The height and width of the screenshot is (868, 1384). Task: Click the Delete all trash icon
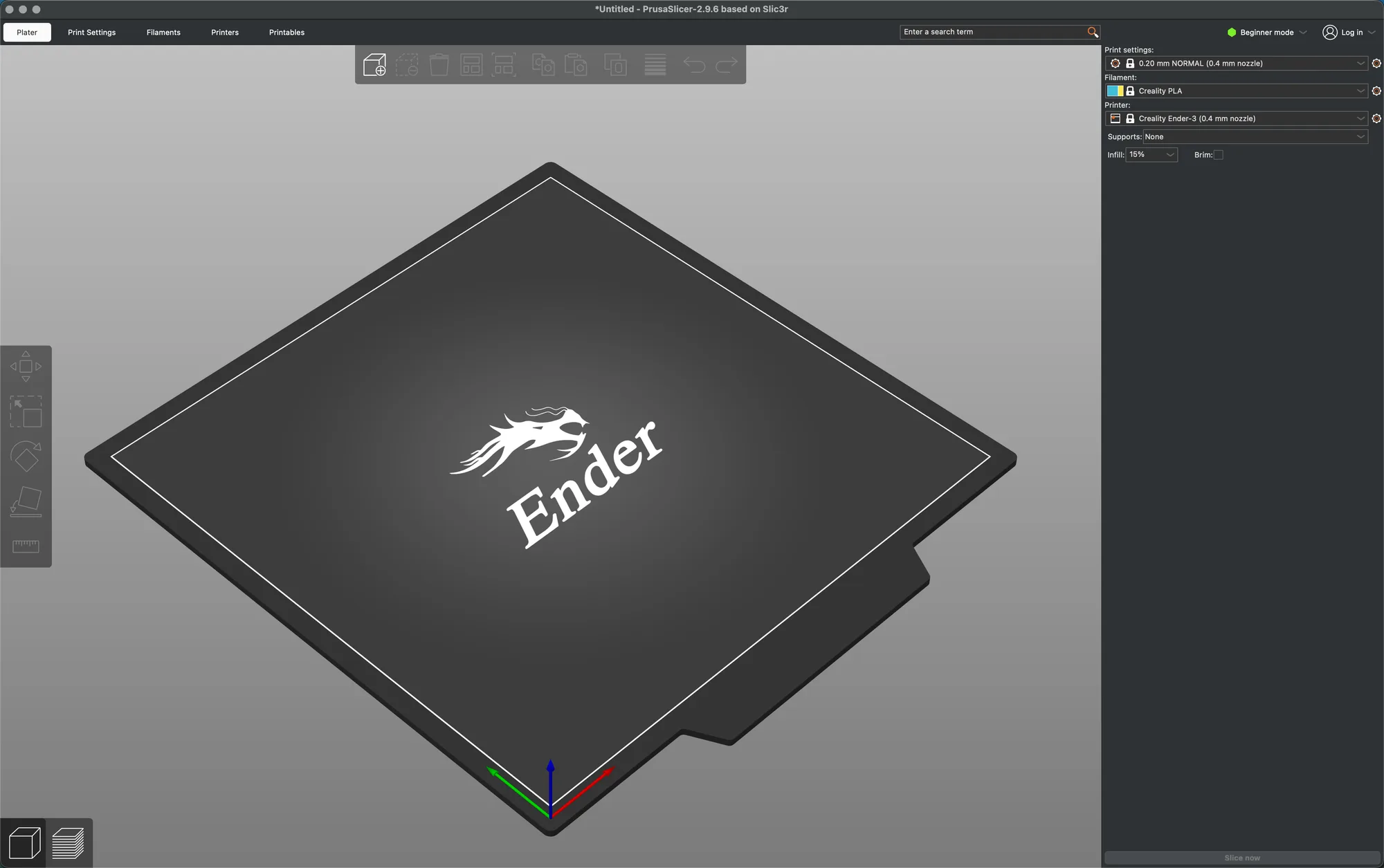pyautogui.click(x=439, y=65)
